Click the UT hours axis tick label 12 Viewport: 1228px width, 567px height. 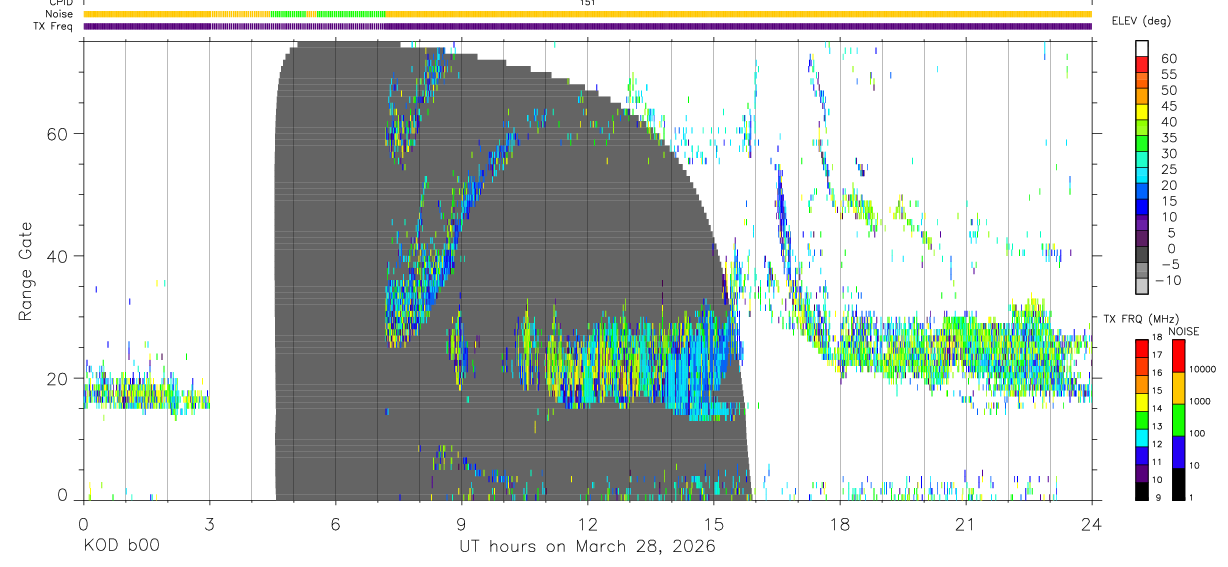587,524
